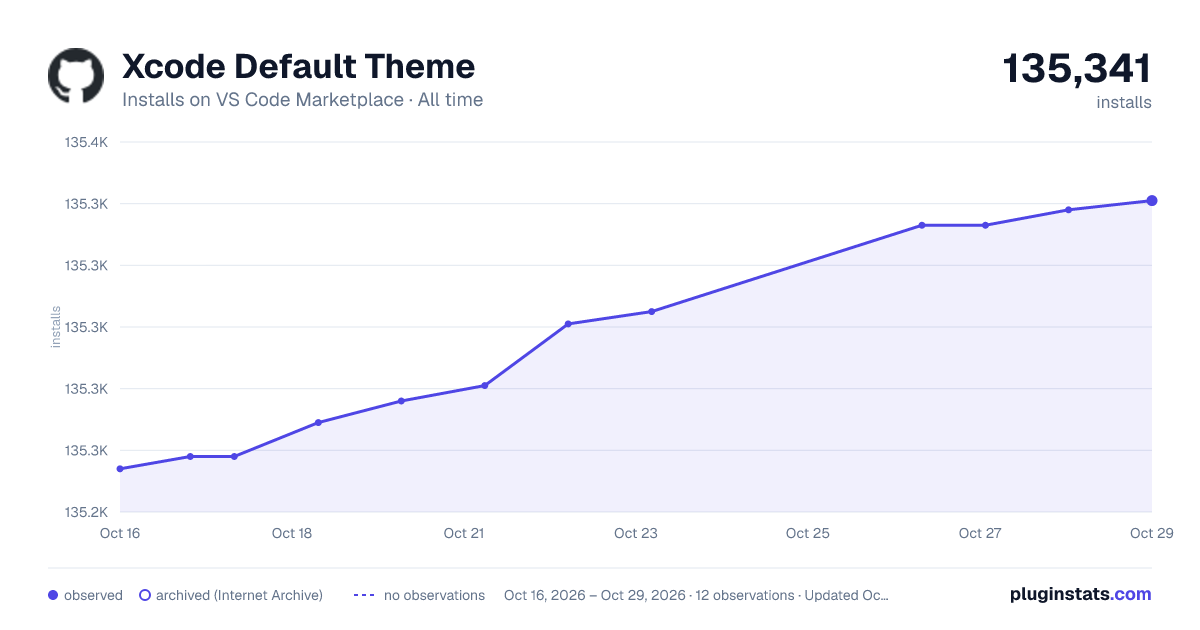The height and width of the screenshot is (630, 1200).
Task: Toggle the archived (Internet Archive) legend entry
Action: (231, 595)
